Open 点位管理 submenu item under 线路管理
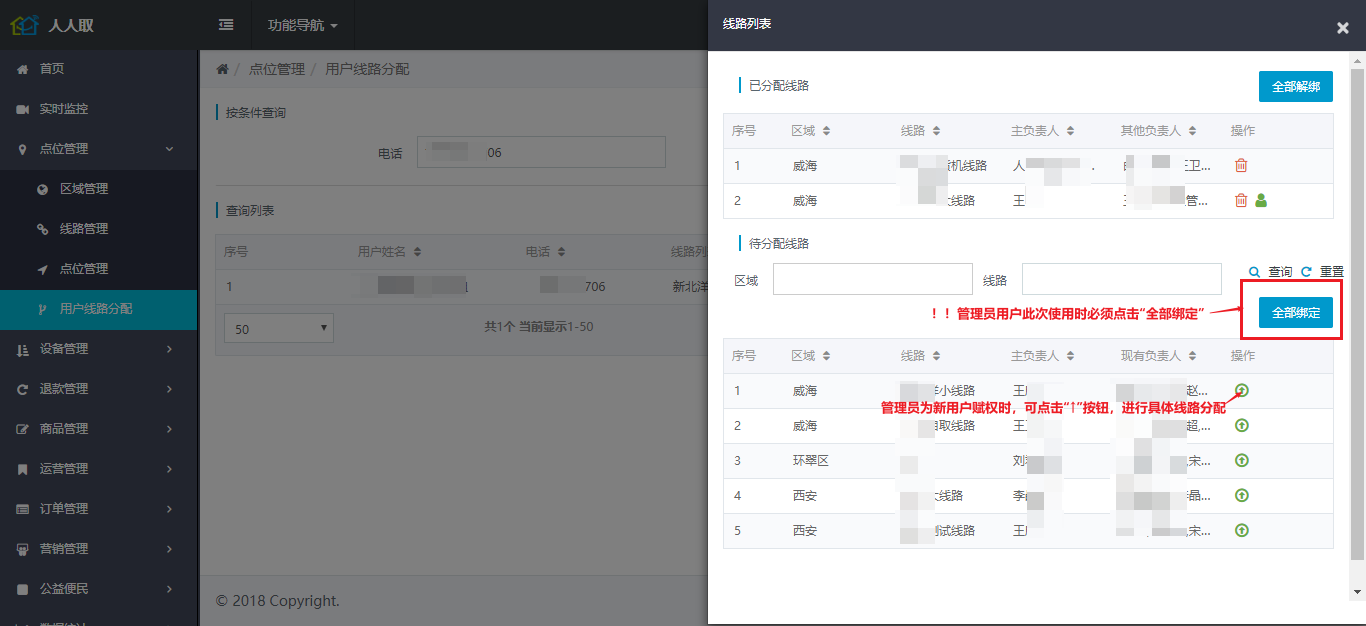 pyautogui.click(x=100, y=269)
